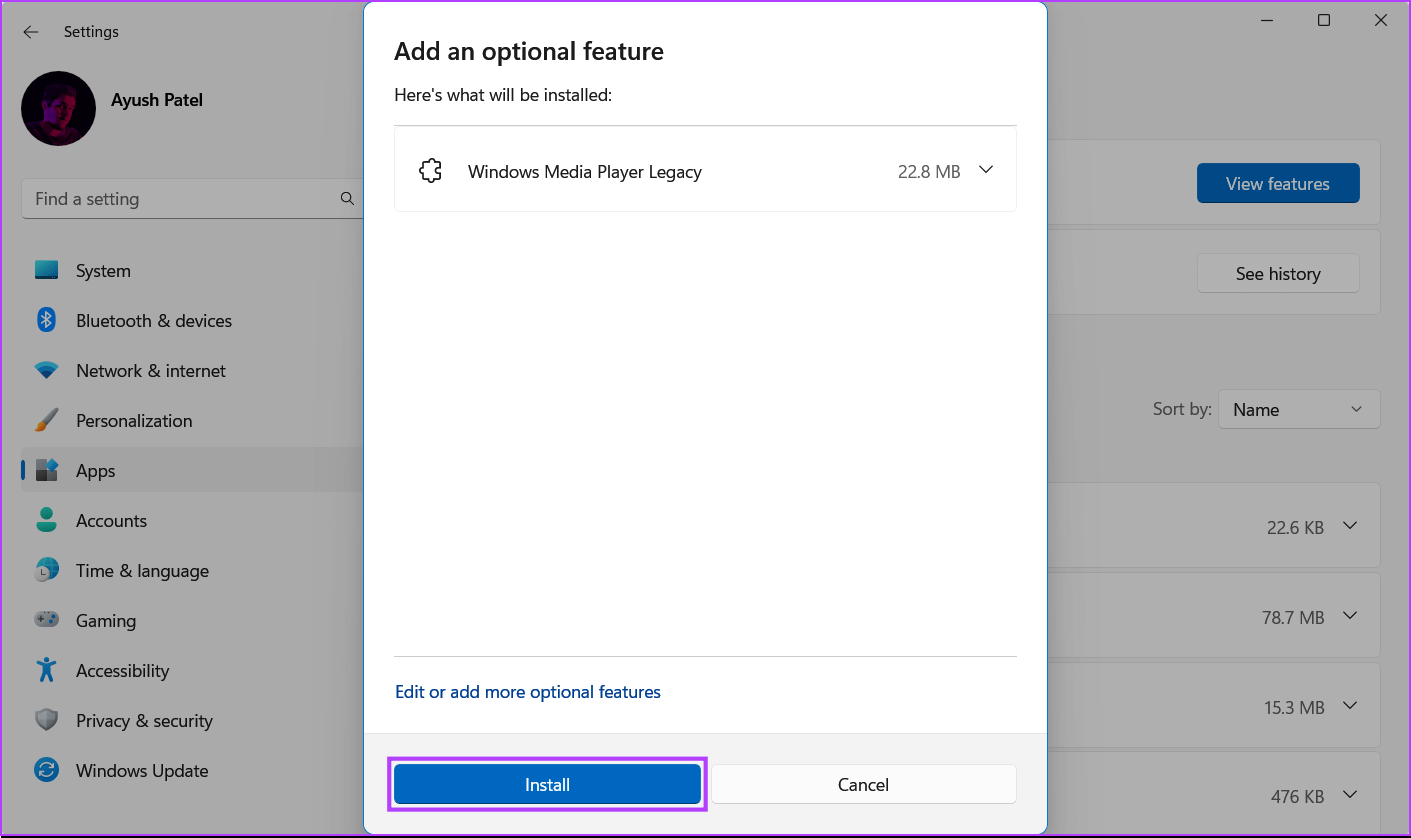Screen dimensions: 1411x838
Task: Open the System settings icon
Action: (46, 271)
